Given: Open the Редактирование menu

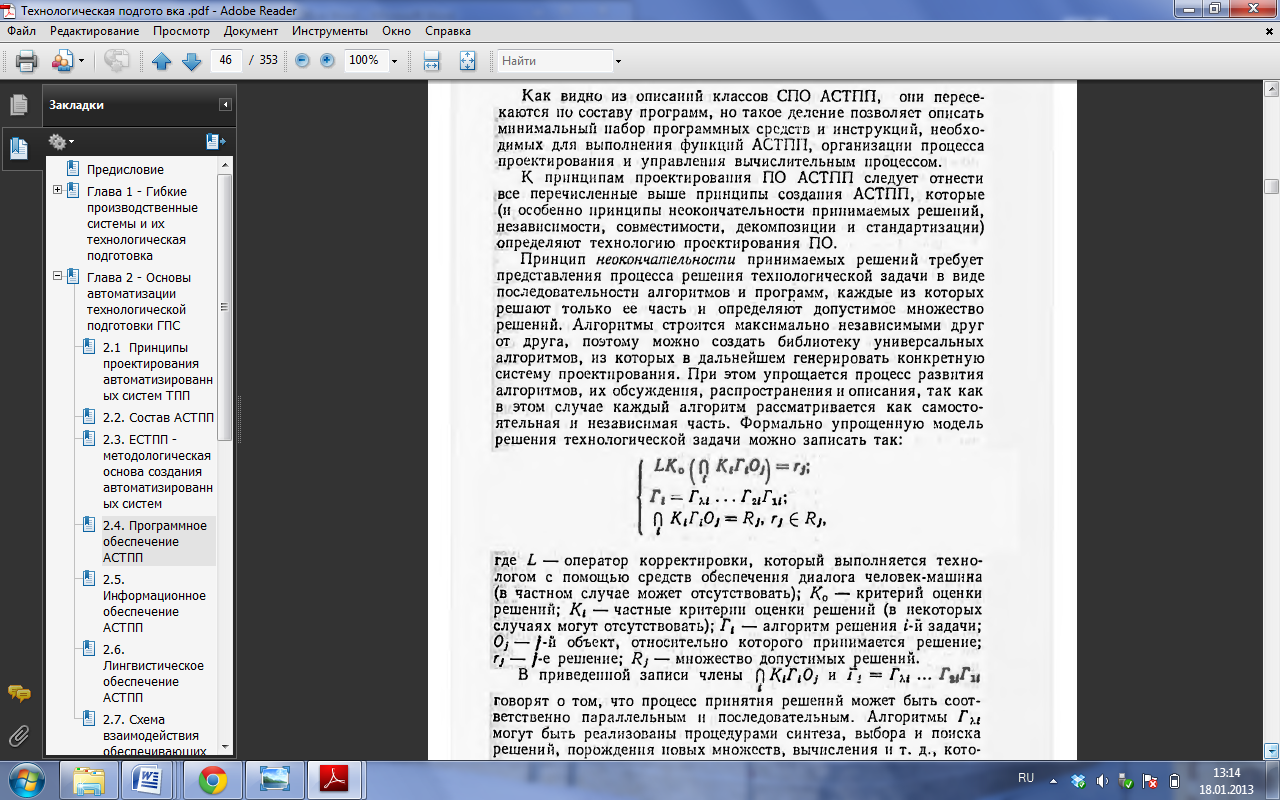Looking at the screenshot, I should coord(95,31).
